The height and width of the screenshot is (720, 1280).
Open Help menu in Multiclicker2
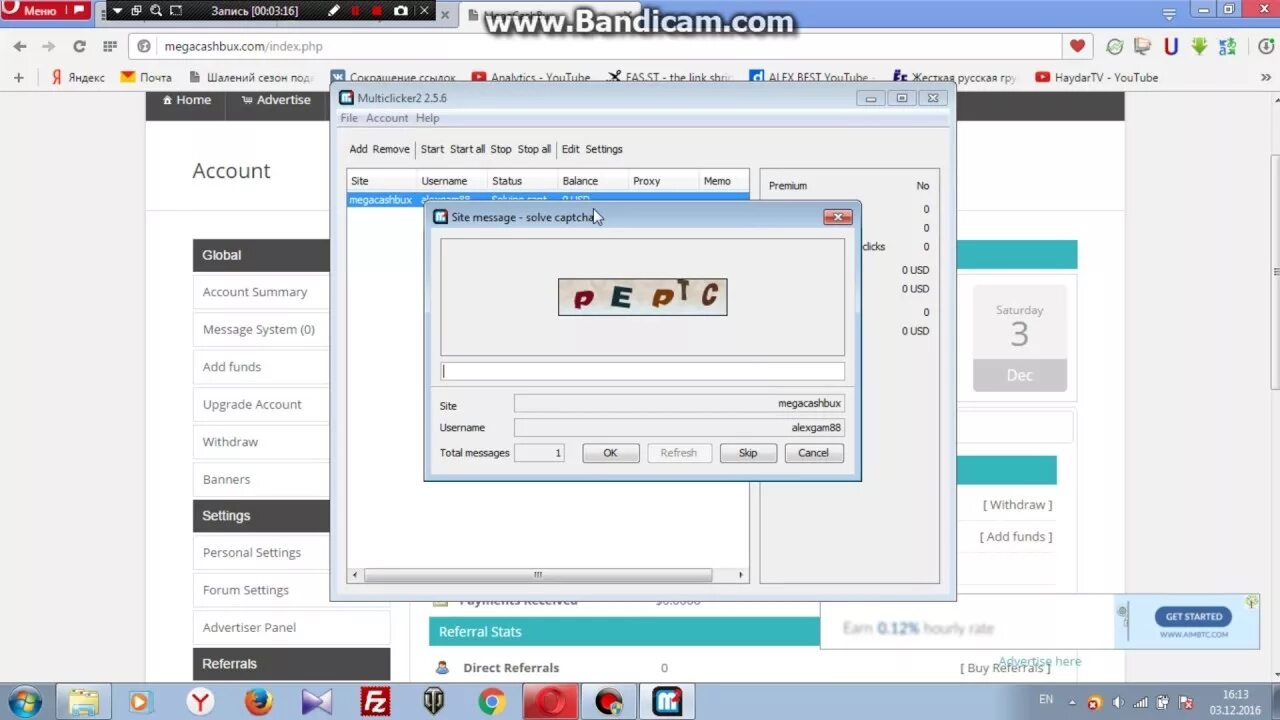point(427,118)
